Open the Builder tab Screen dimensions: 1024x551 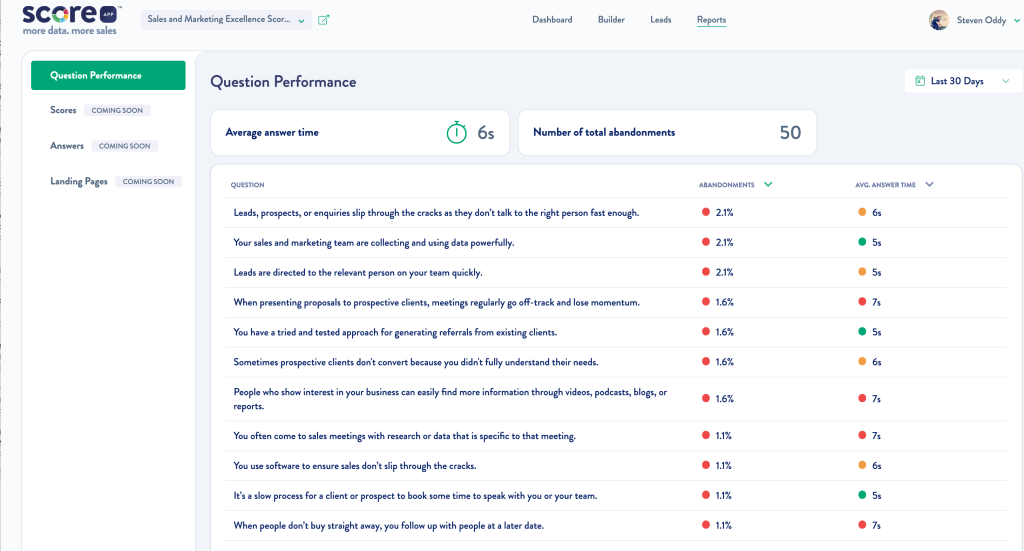pyautogui.click(x=611, y=20)
